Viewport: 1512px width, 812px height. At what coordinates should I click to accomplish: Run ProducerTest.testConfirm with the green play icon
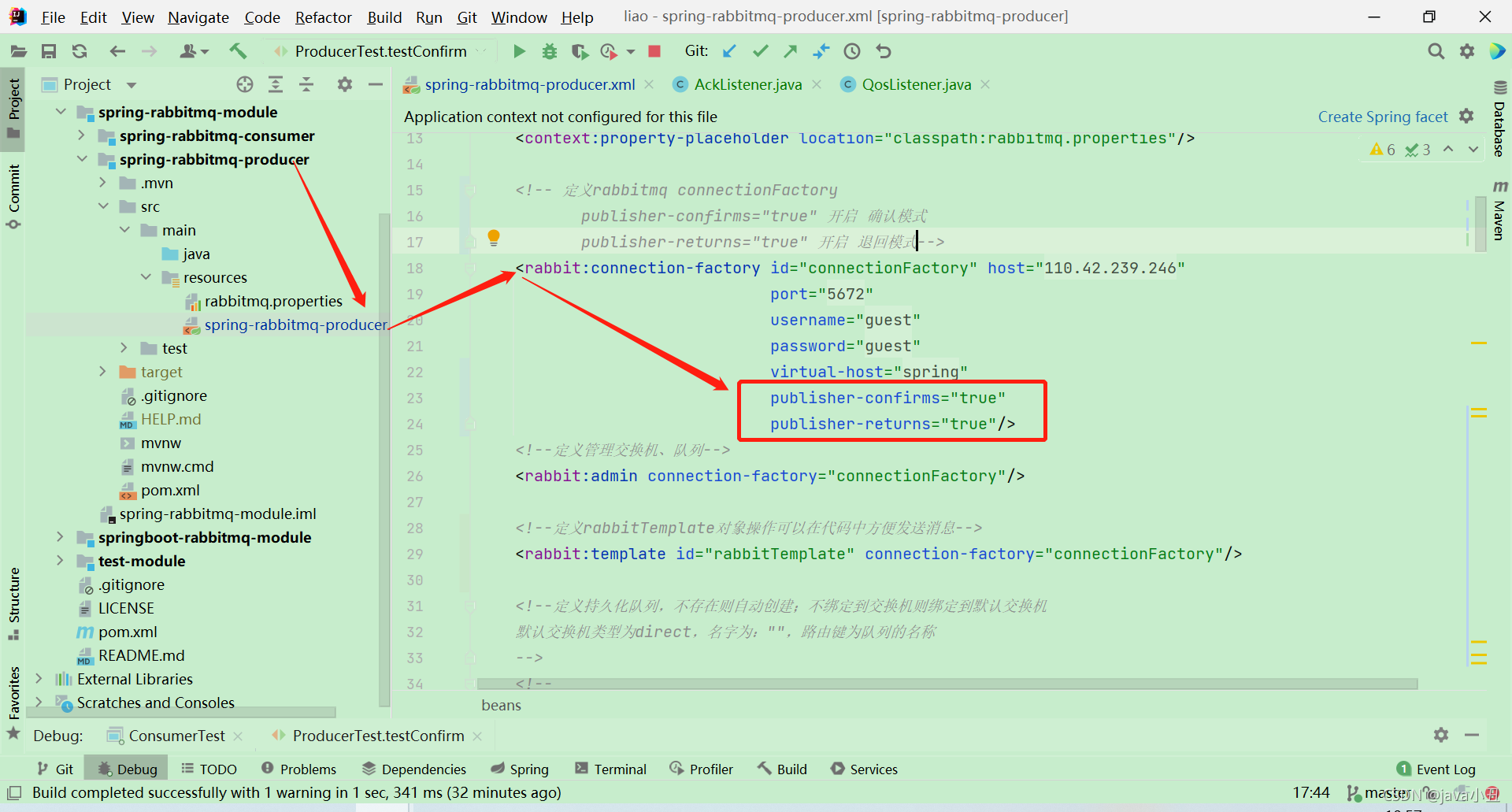click(519, 51)
